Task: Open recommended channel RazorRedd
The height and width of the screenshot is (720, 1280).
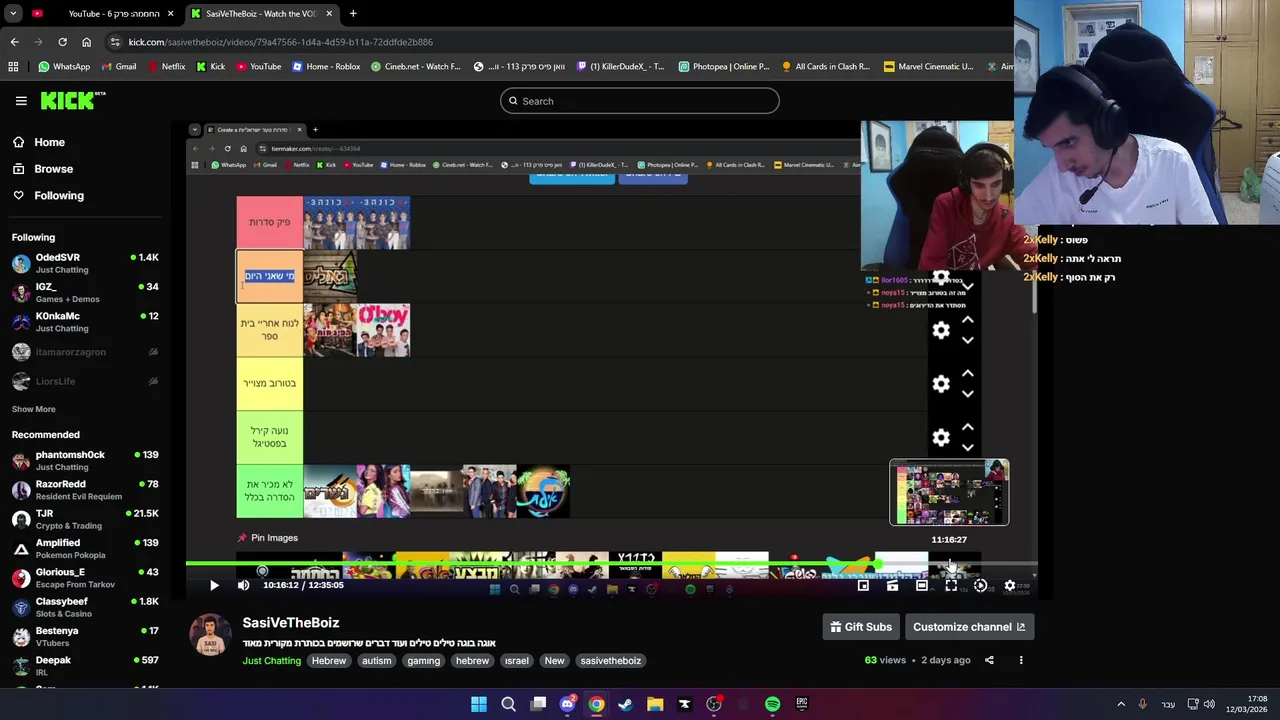Action: [85, 490]
